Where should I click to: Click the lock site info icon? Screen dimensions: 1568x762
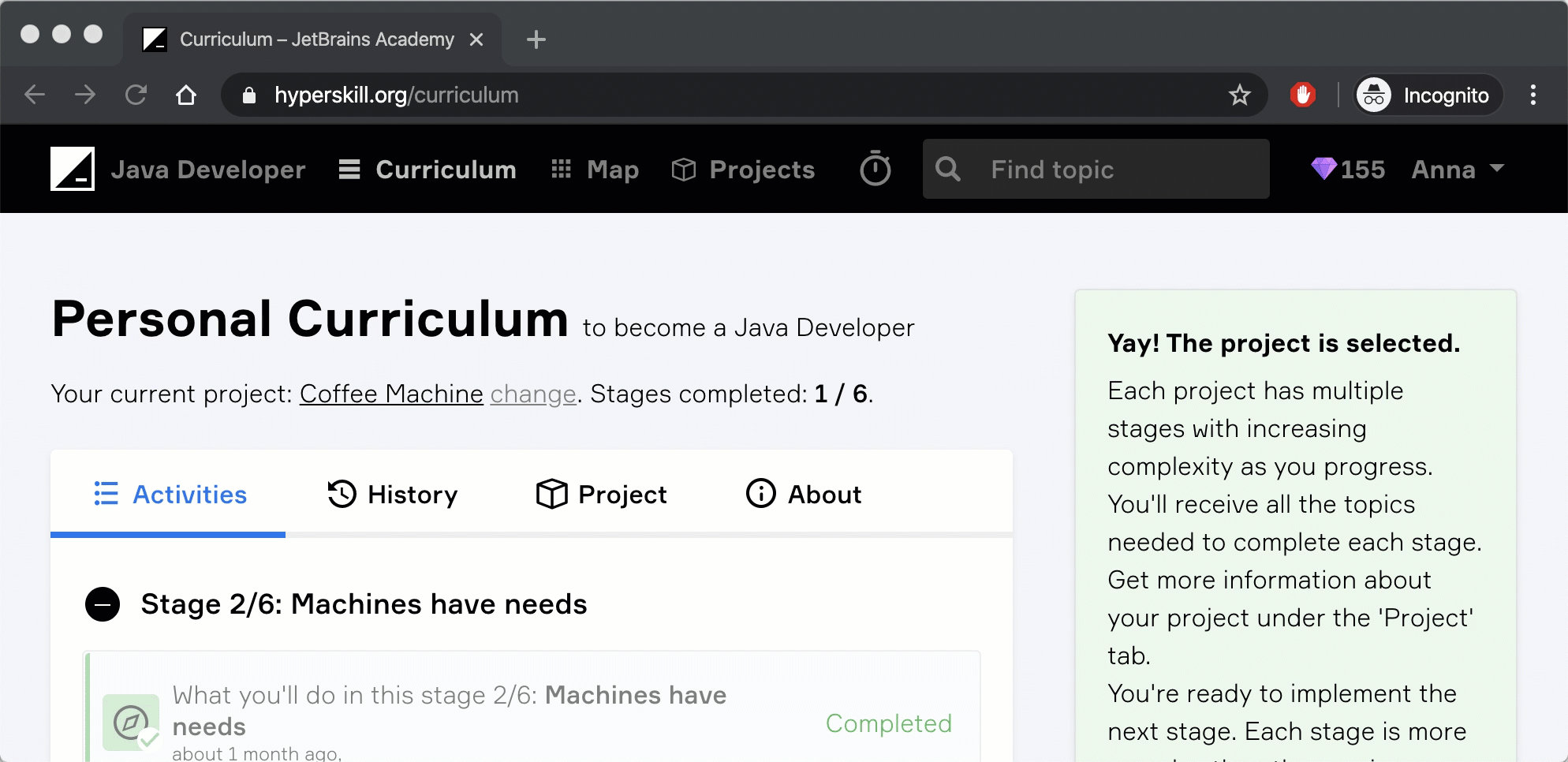(249, 95)
